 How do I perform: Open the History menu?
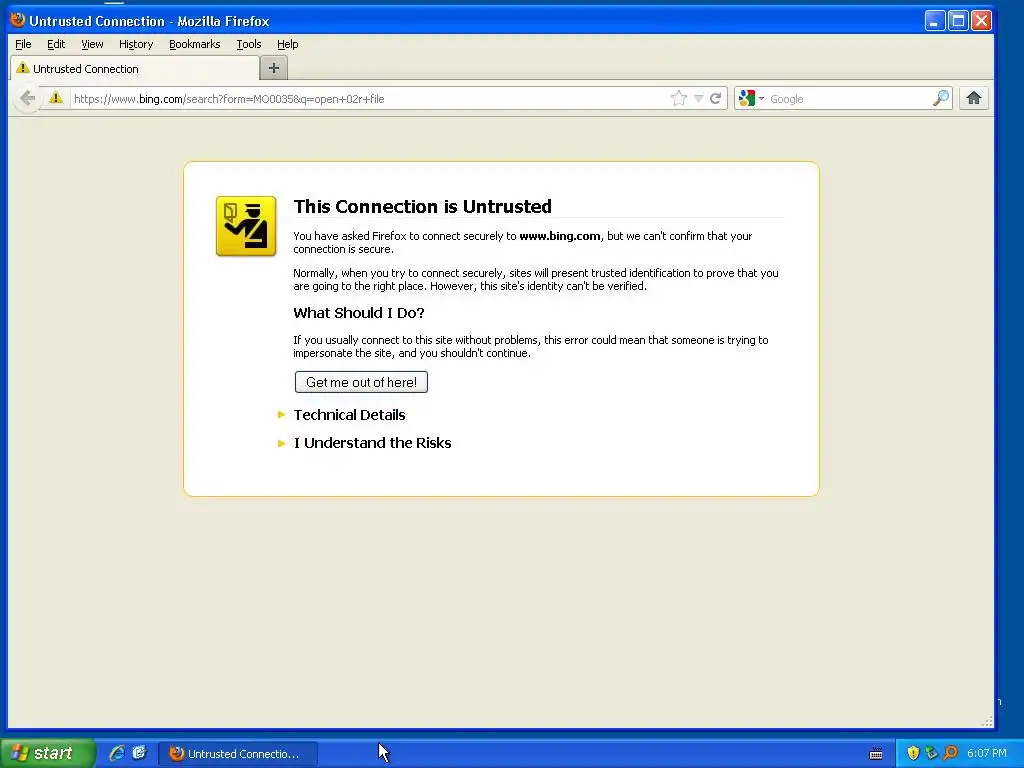coord(136,44)
